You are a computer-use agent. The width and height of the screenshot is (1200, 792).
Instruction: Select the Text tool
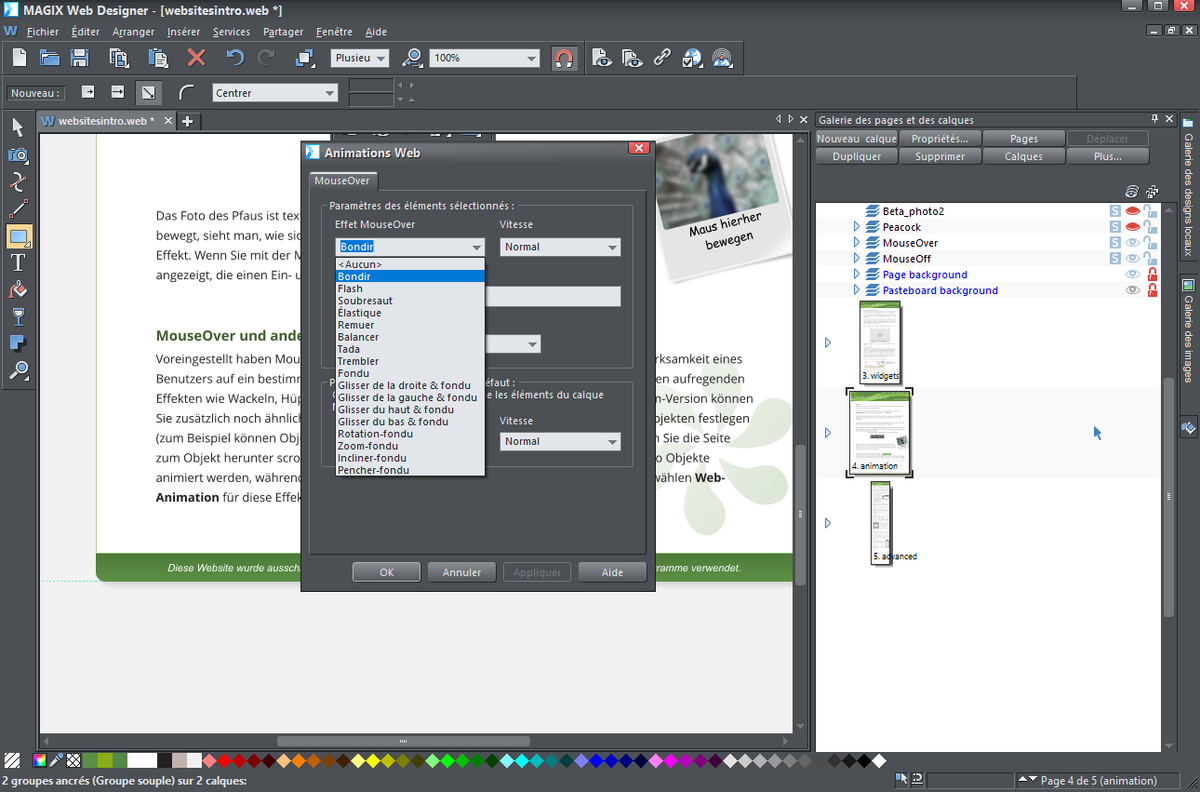(x=18, y=264)
